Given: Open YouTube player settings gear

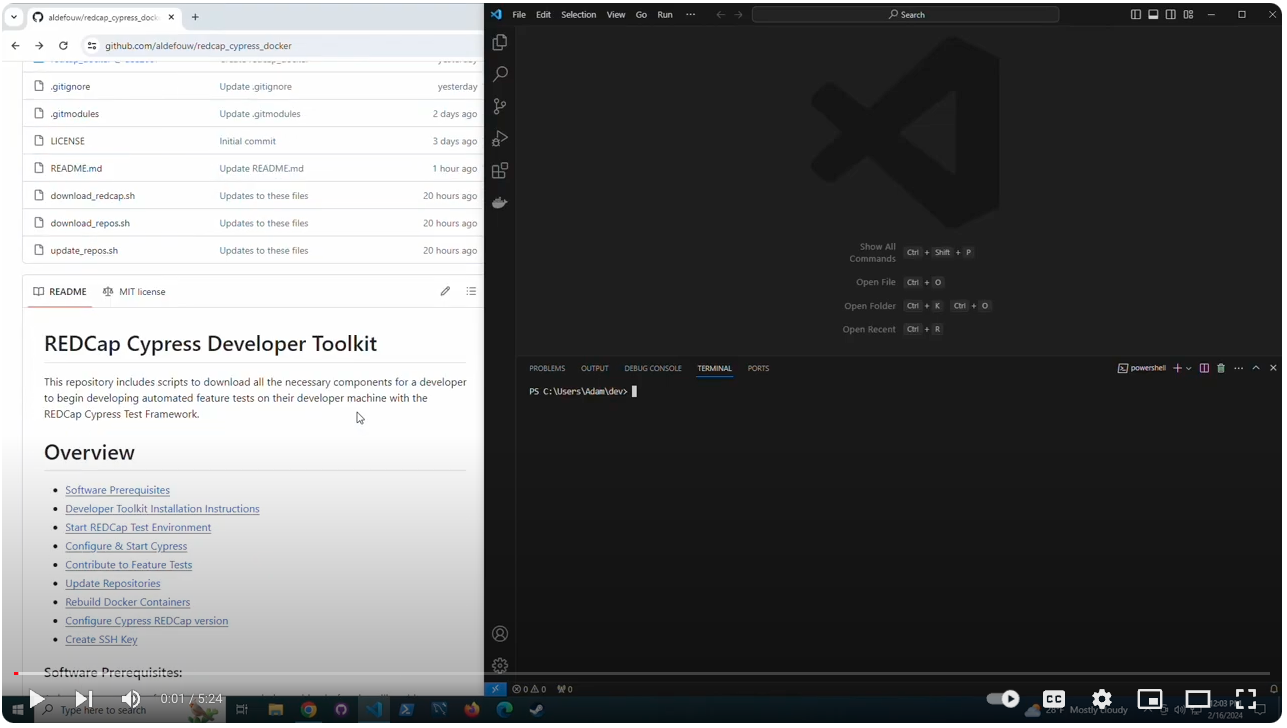Looking at the screenshot, I should coord(1101,699).
